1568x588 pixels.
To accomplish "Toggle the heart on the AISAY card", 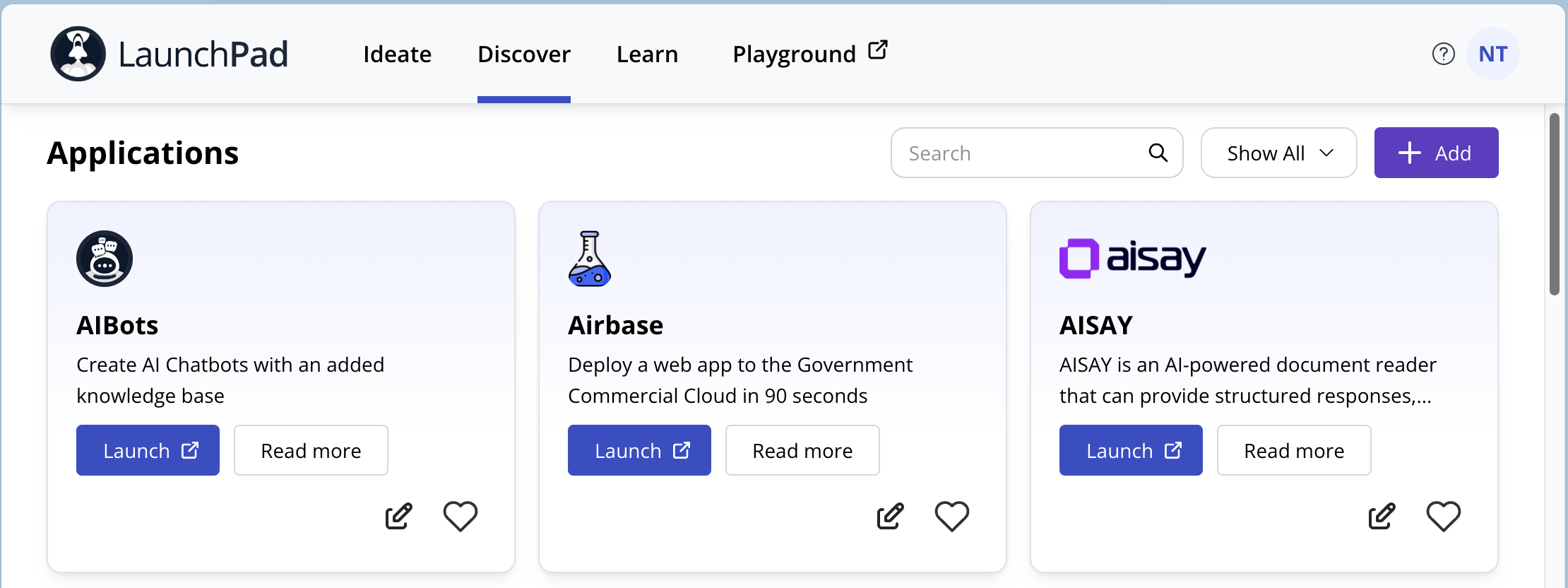I will [1443, 516].
